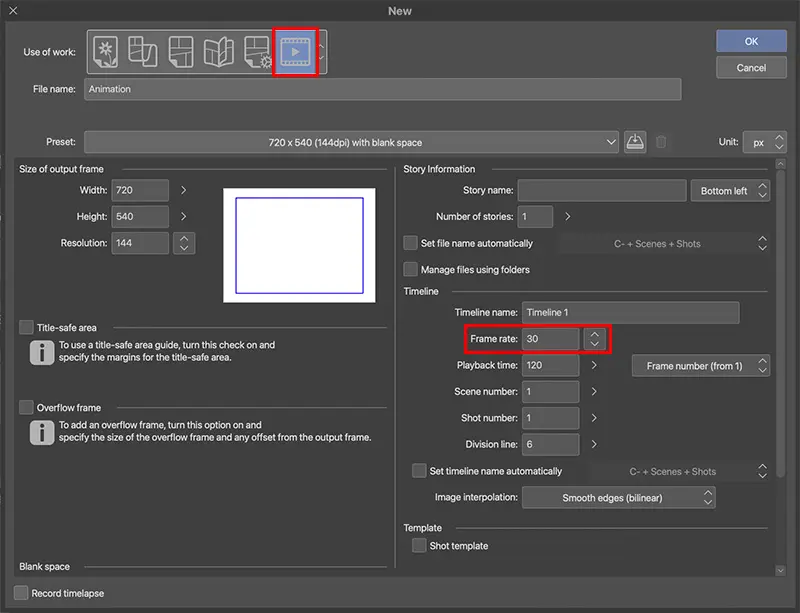The image size is (800, 613).
Task: Click the delete preset trash icon
Action: tap(661, 142)
